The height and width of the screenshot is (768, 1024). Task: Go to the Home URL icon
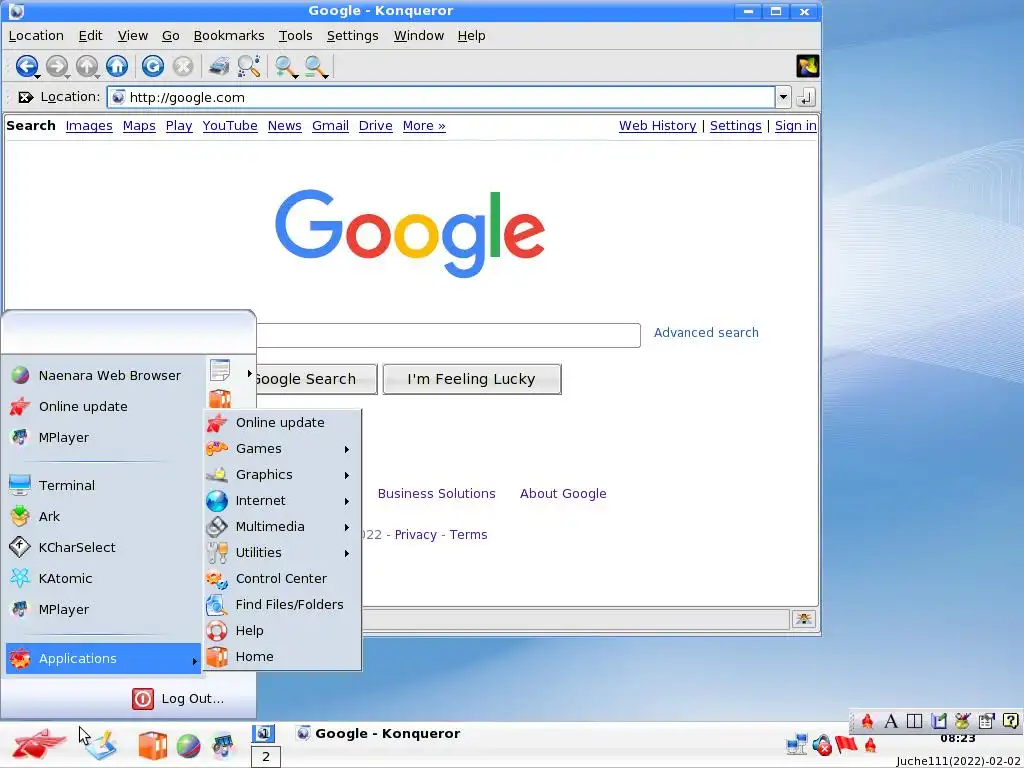click(117, 66)
